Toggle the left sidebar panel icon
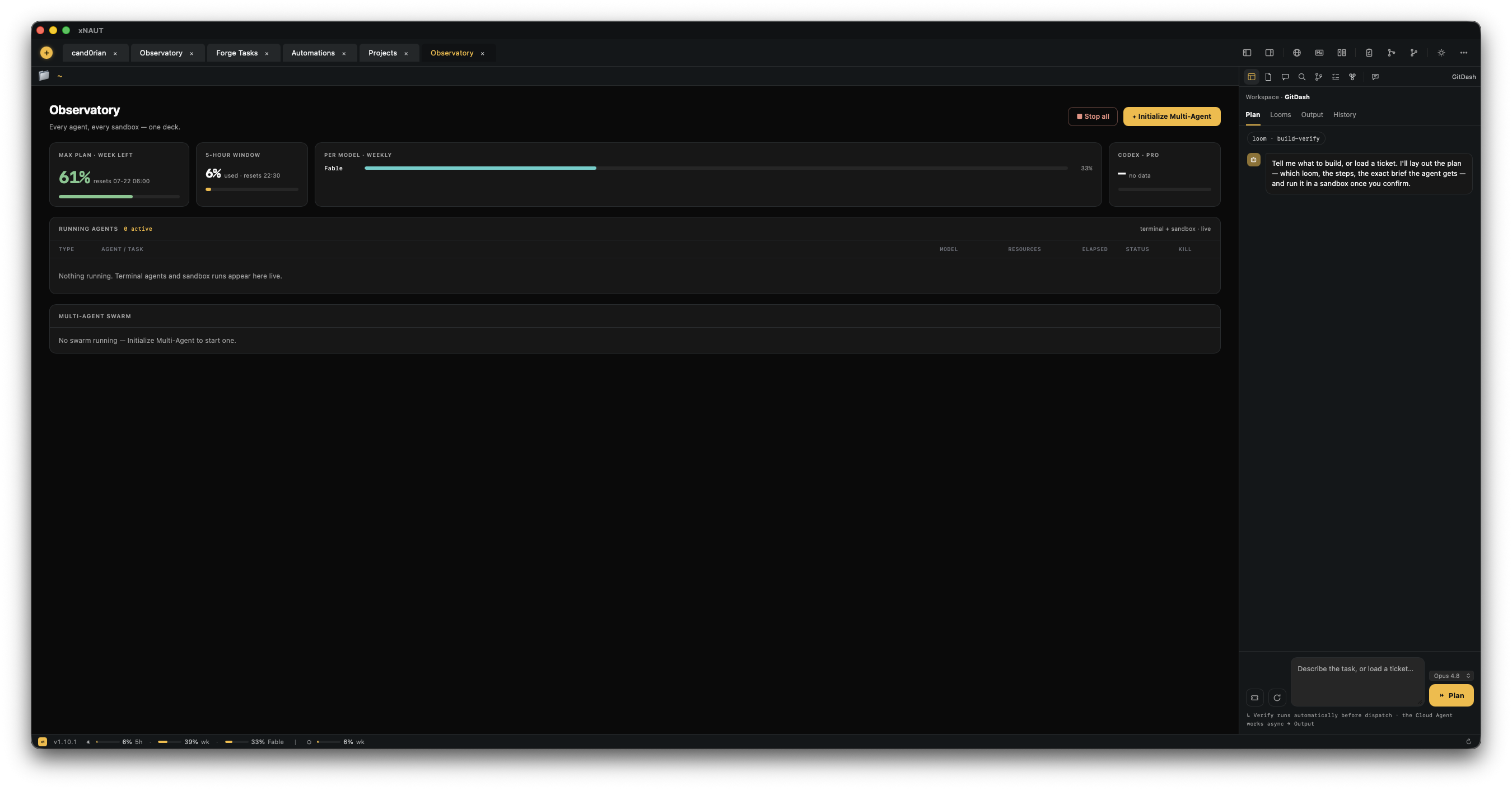Image resolution: width=1512 pixels, height=790 pixels. click(1247, 53)
